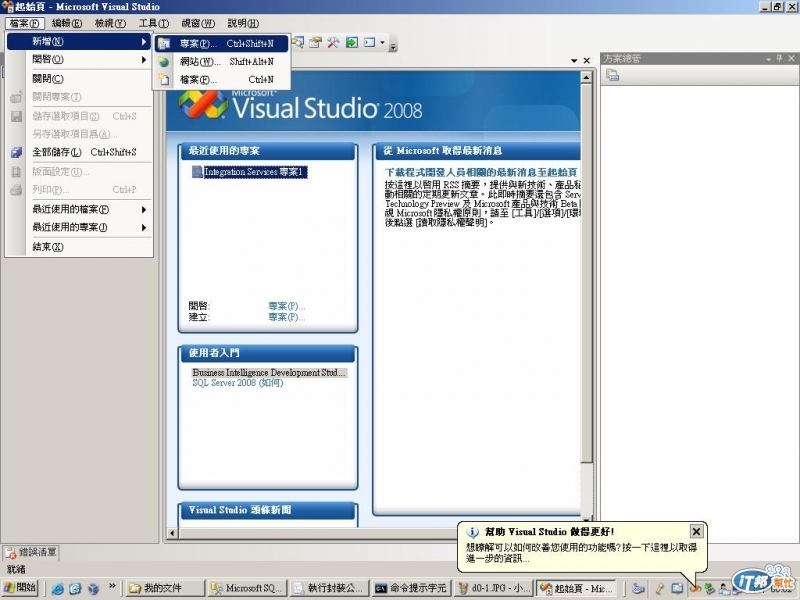Switch to 我的文件 taskbar window
This screenshot has width=800, height=600.
pyautogui.click(x=164, y=588)
